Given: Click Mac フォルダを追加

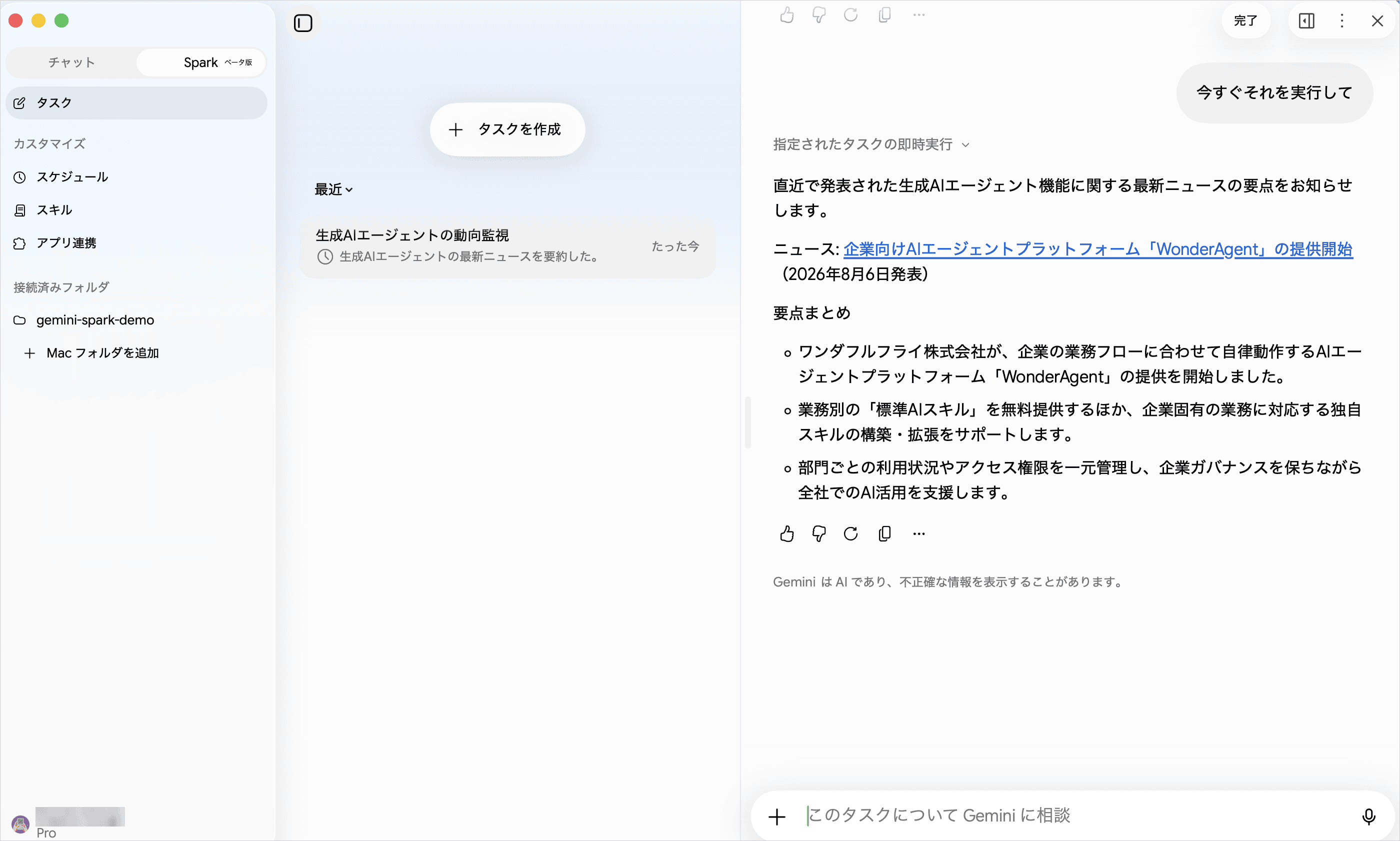Looking at the screenshot, I should pyautogui.click(x=92, y=353).
